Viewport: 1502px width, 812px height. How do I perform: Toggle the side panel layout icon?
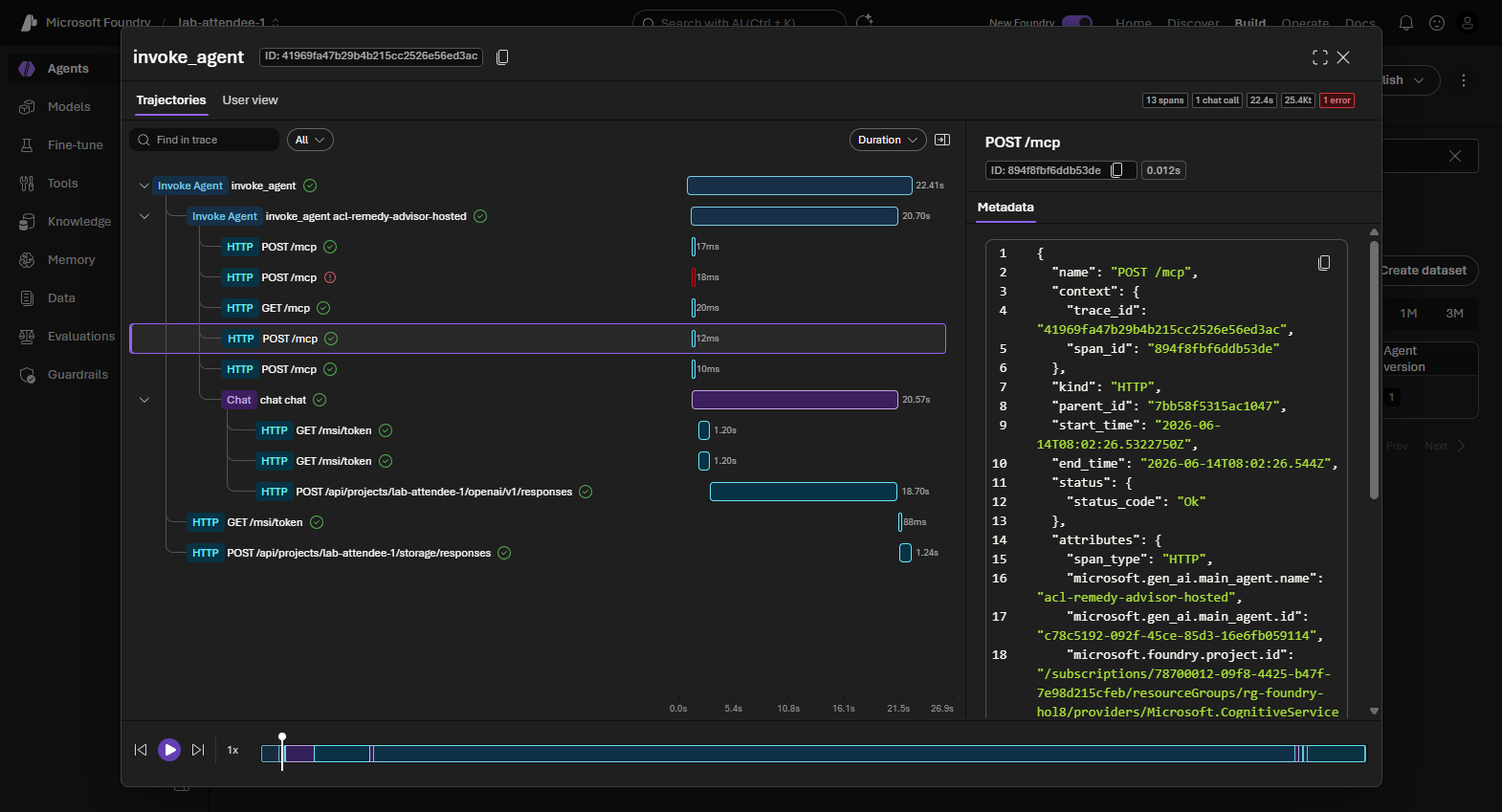pyautogui.click(x=942, y=140)
